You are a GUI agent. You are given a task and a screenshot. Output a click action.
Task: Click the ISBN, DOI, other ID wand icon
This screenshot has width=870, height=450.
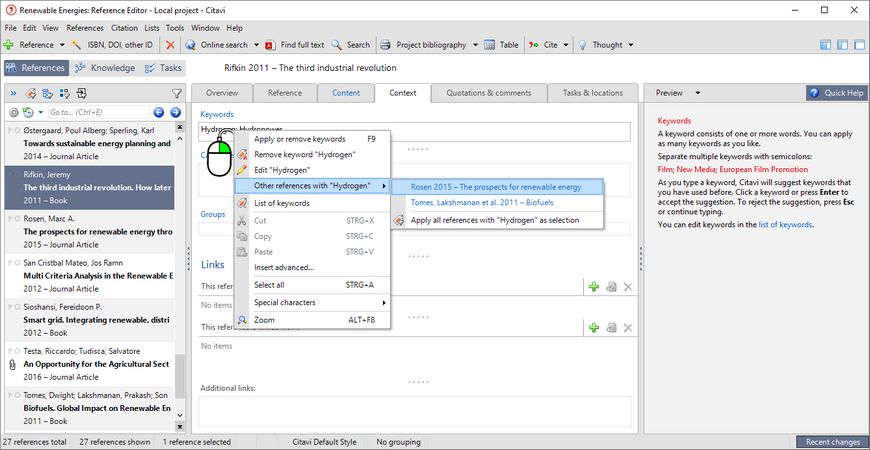click(x=77, y=45)
